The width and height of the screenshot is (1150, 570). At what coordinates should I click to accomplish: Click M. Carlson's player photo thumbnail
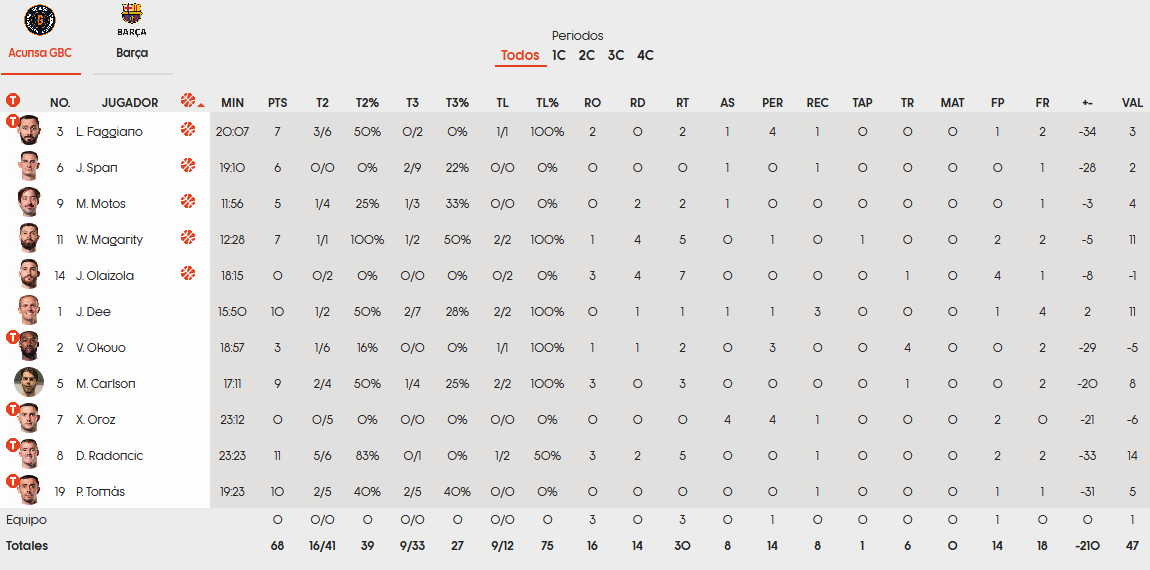pyautogui.click(x=29, y=382)
